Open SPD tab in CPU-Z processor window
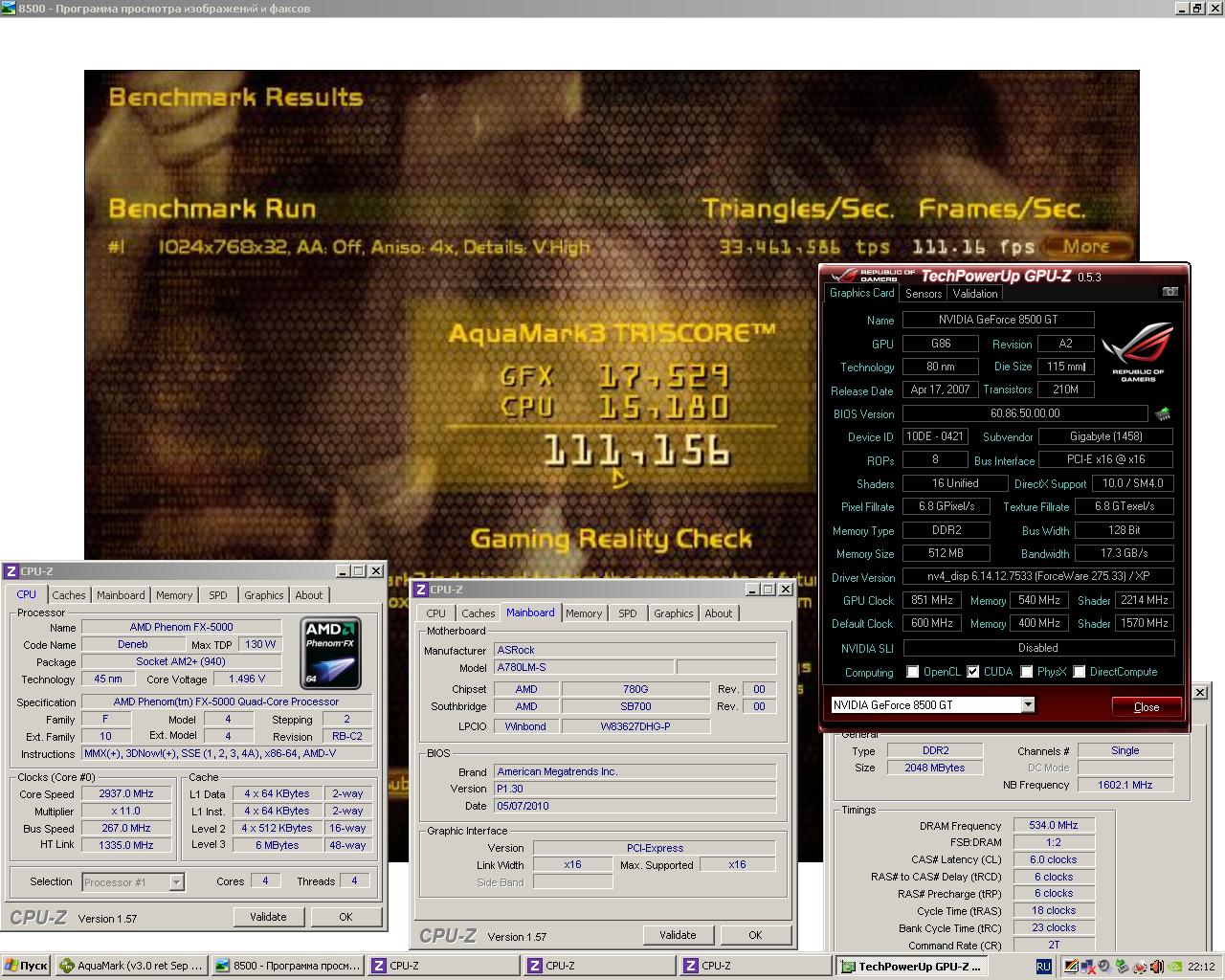Screen dimensions: 1225x980 pyautogui.click(x=218, y=595)
